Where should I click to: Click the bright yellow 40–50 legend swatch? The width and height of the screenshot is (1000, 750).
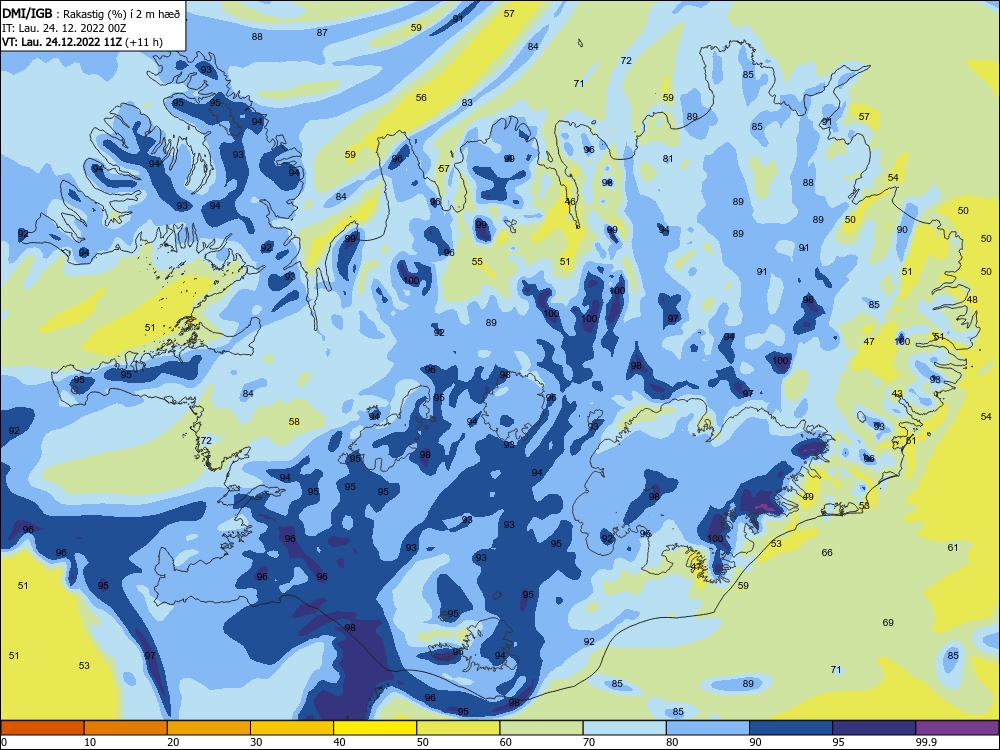point(375,728)
